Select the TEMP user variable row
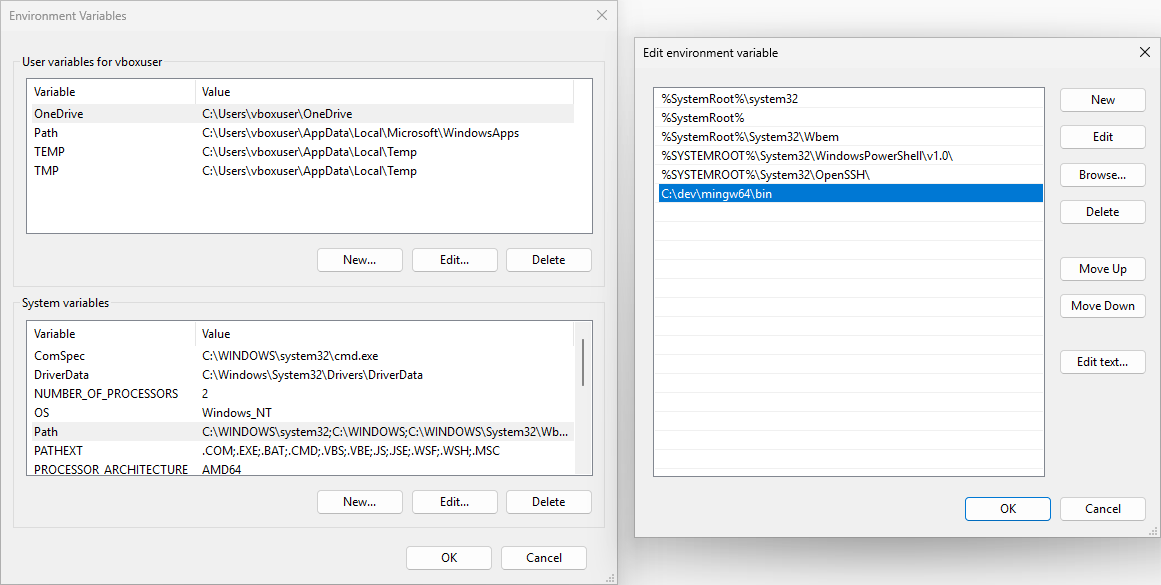Viewport: 1161px width, 585px height. [x=300, y=152]
